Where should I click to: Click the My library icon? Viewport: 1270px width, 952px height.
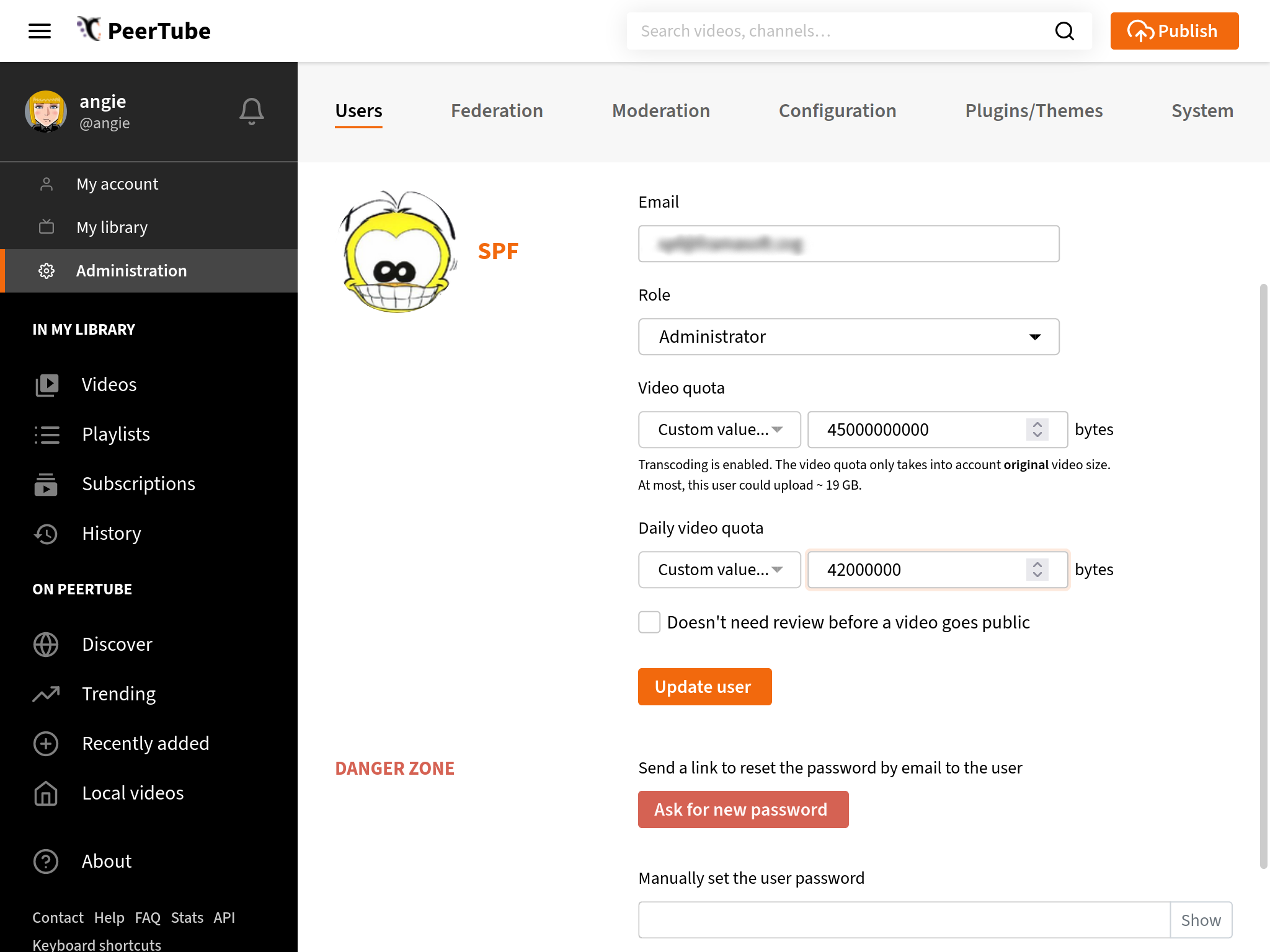[46, 227]
